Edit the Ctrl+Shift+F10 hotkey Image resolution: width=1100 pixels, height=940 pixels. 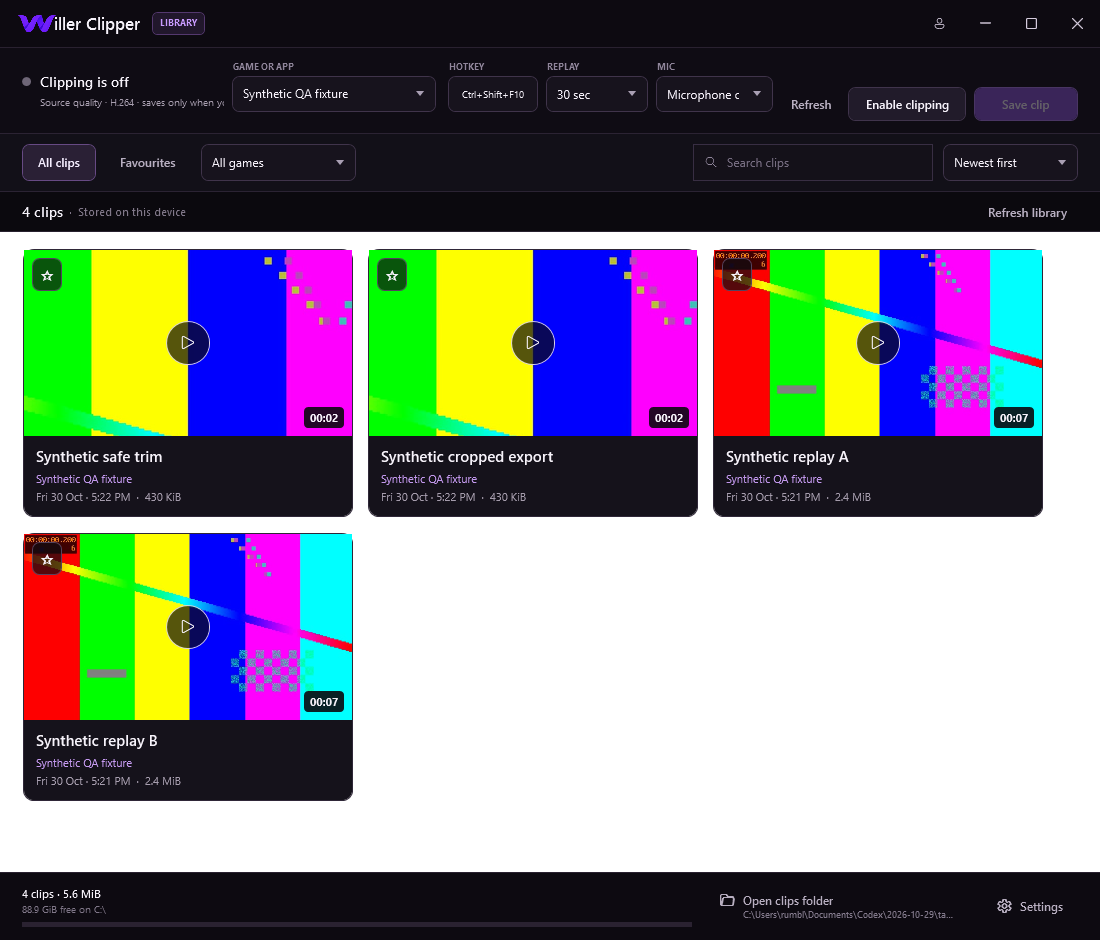[493, 94]
